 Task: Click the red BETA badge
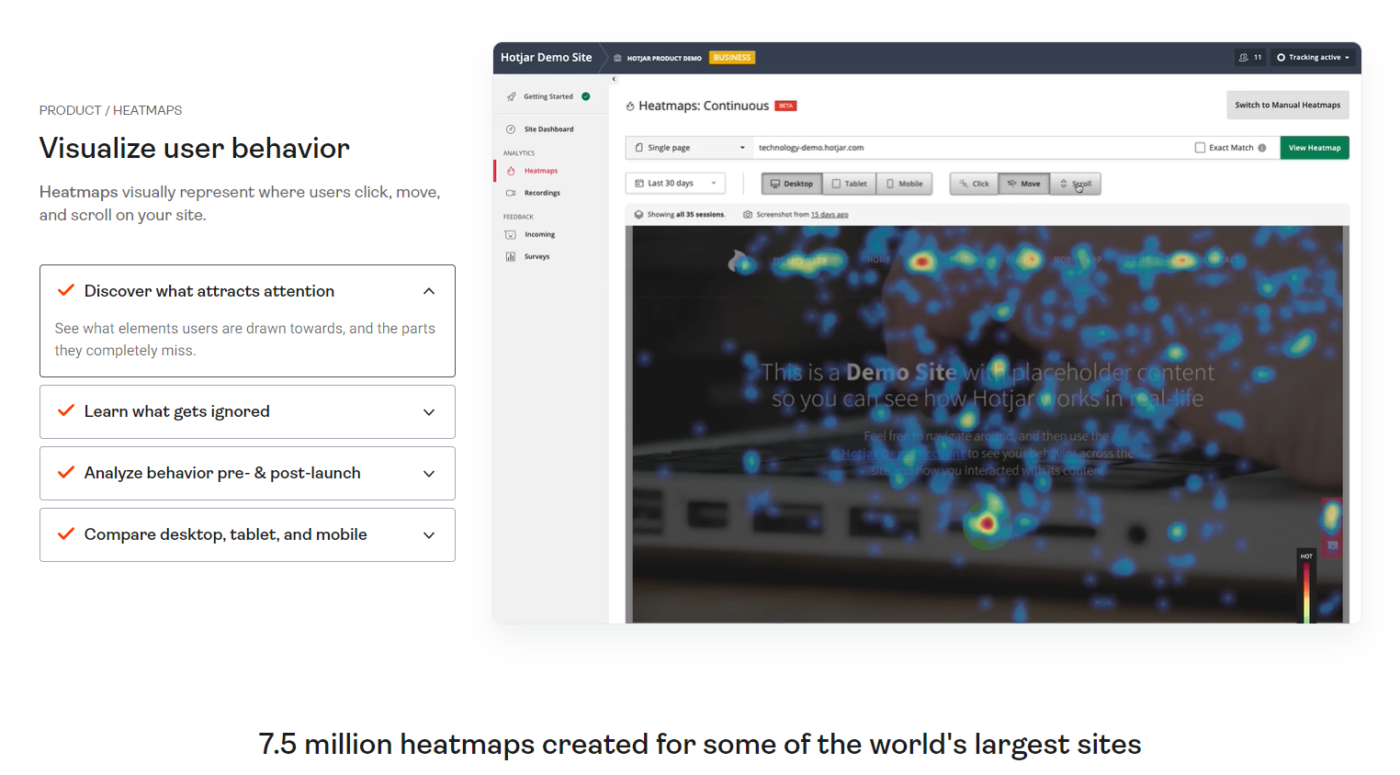[x=786, y=106]
